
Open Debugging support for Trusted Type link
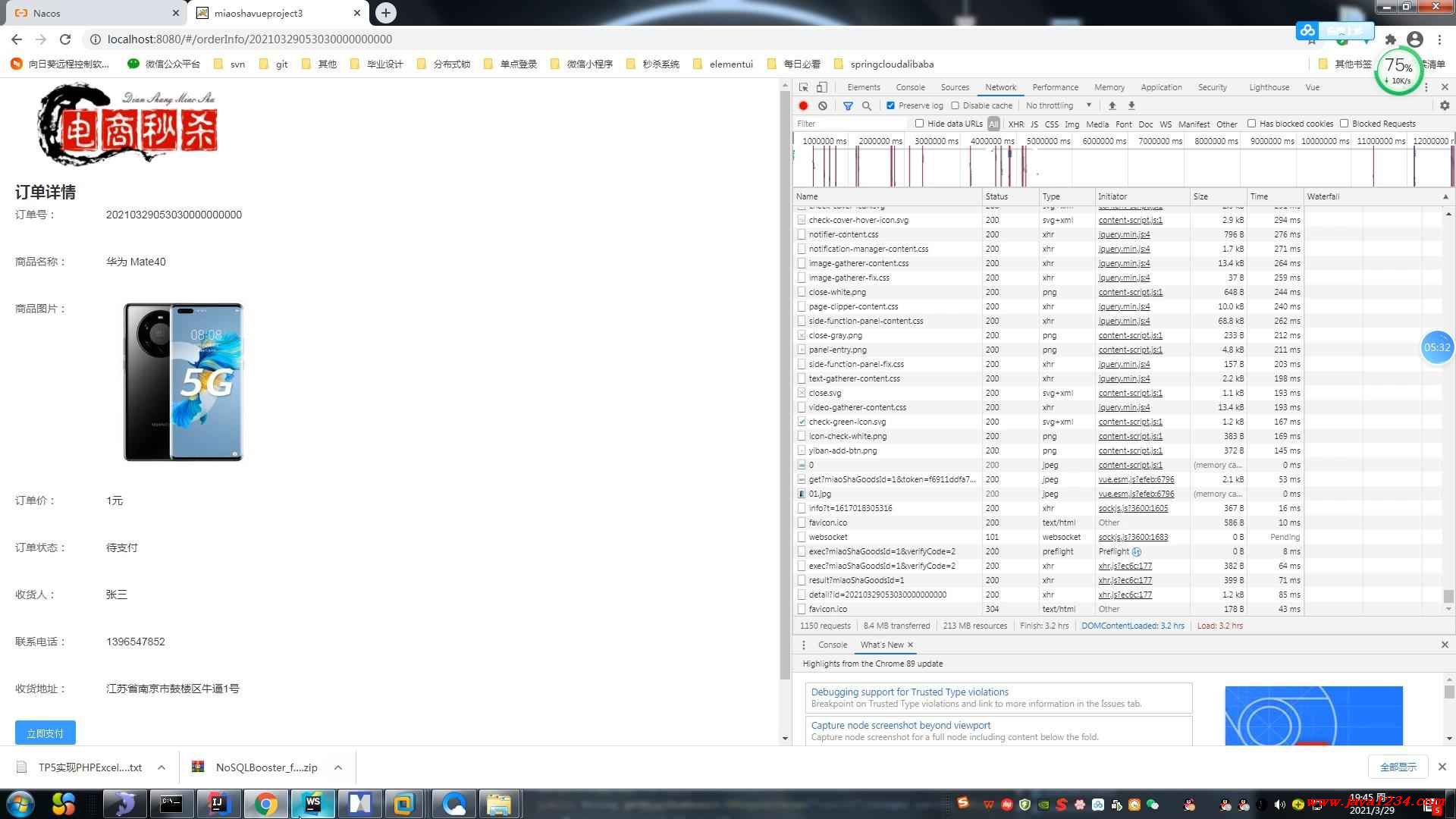[909, 692]
